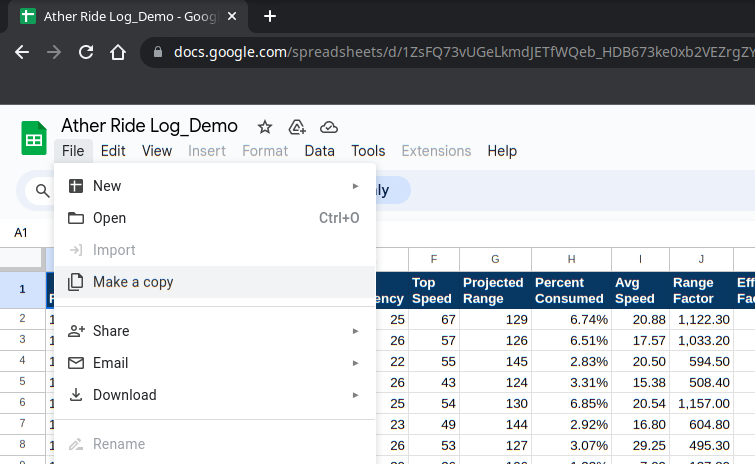This screenshot has width=755, height=464.
Task: Choose Share from the File menu
Action: [x=215, y=331]
